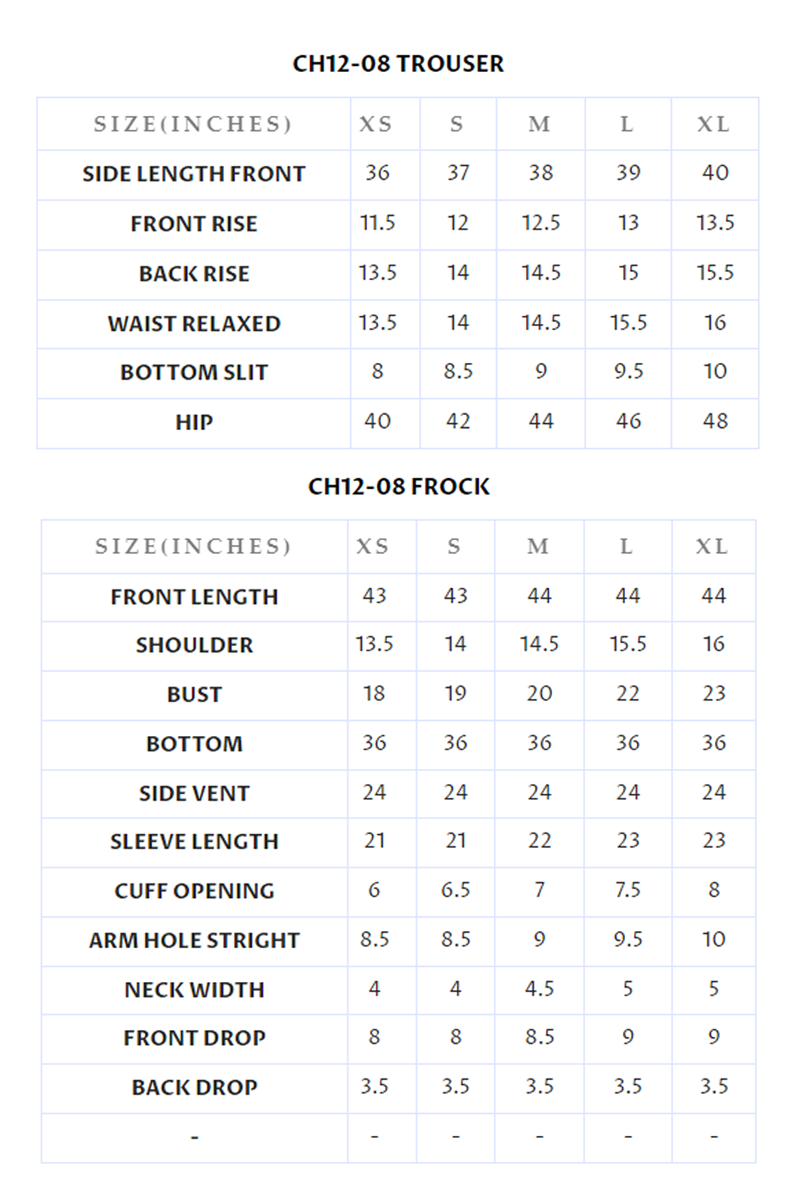Click the CH12-08 TROUSER table title

pos(398,64)
